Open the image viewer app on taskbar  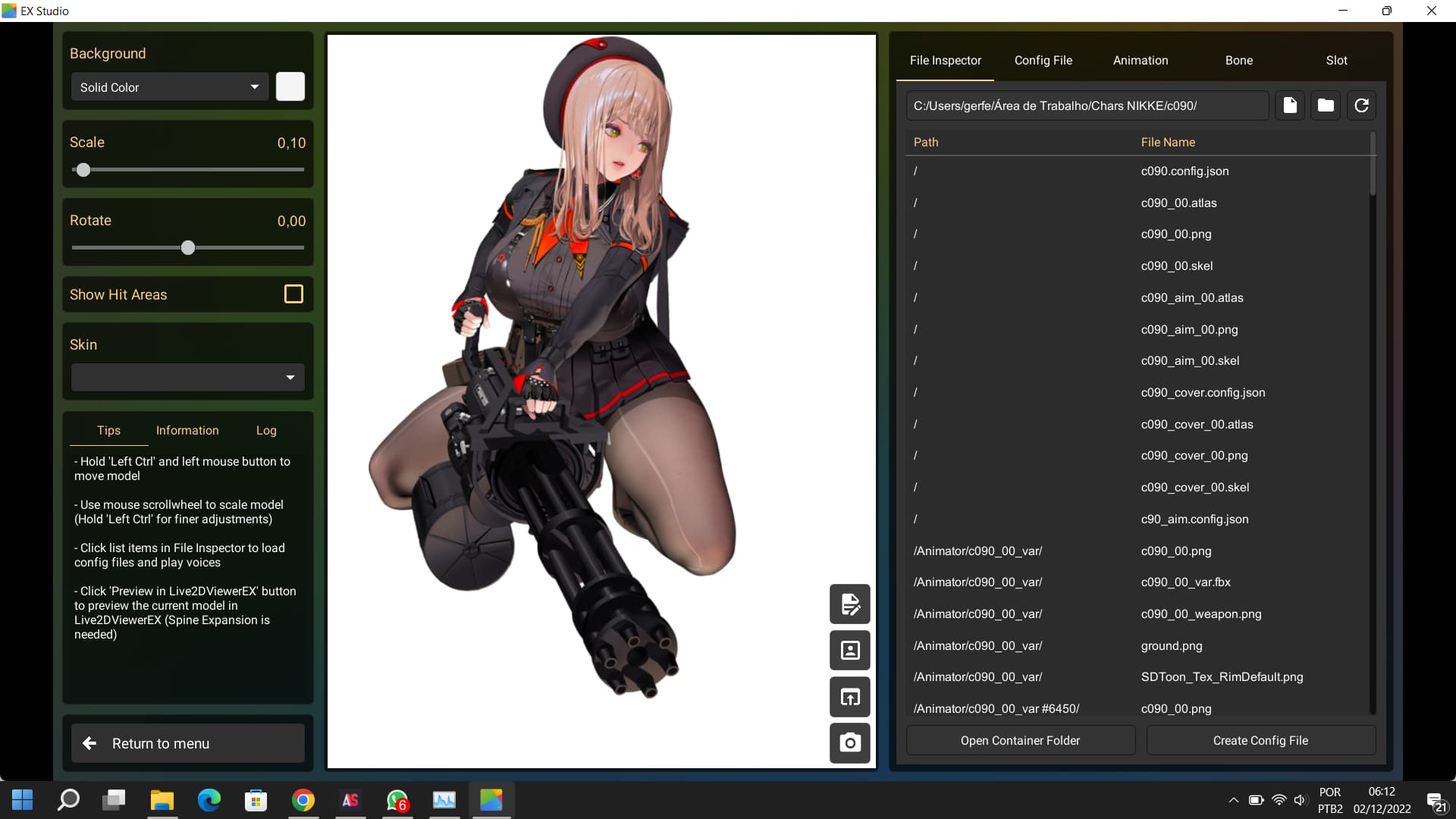[444, 800]
